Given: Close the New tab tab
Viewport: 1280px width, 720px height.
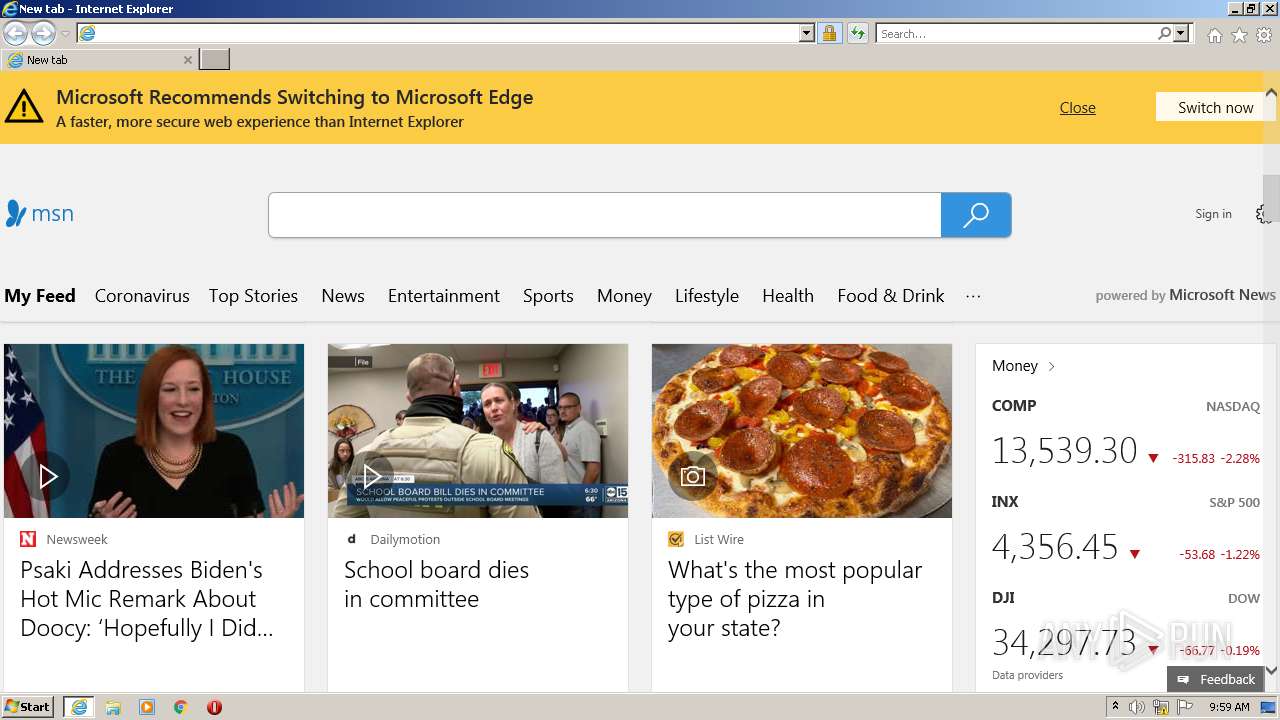Looking at the screenshot, I should 187,60.
